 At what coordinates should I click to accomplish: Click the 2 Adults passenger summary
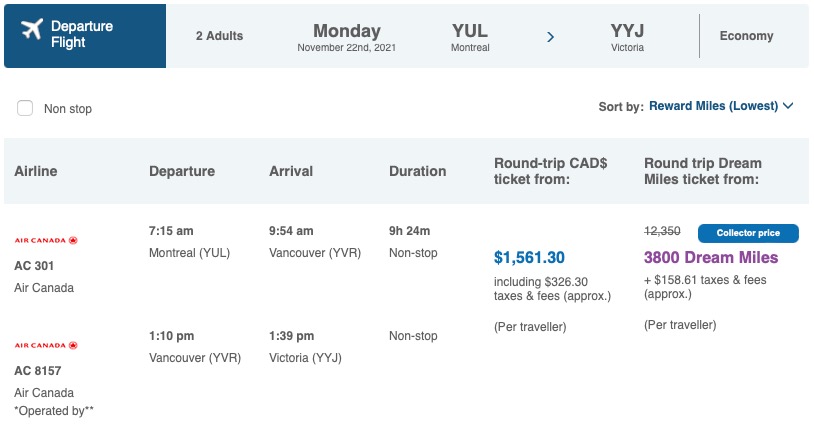[219, 36]
